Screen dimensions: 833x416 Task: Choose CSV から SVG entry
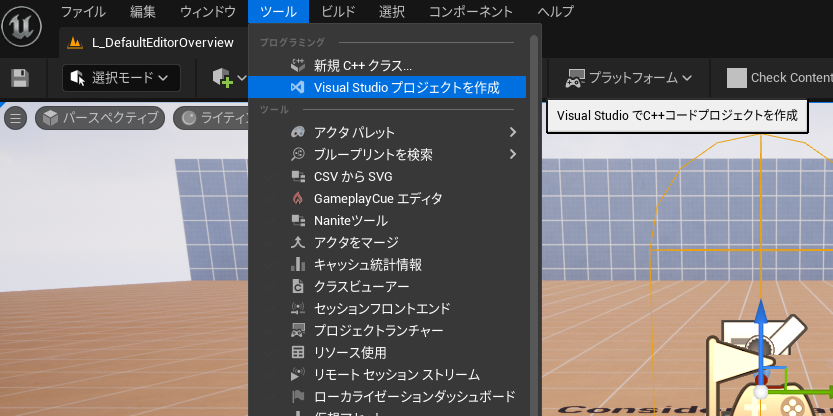pyautogui.click(x=387, y=176)
